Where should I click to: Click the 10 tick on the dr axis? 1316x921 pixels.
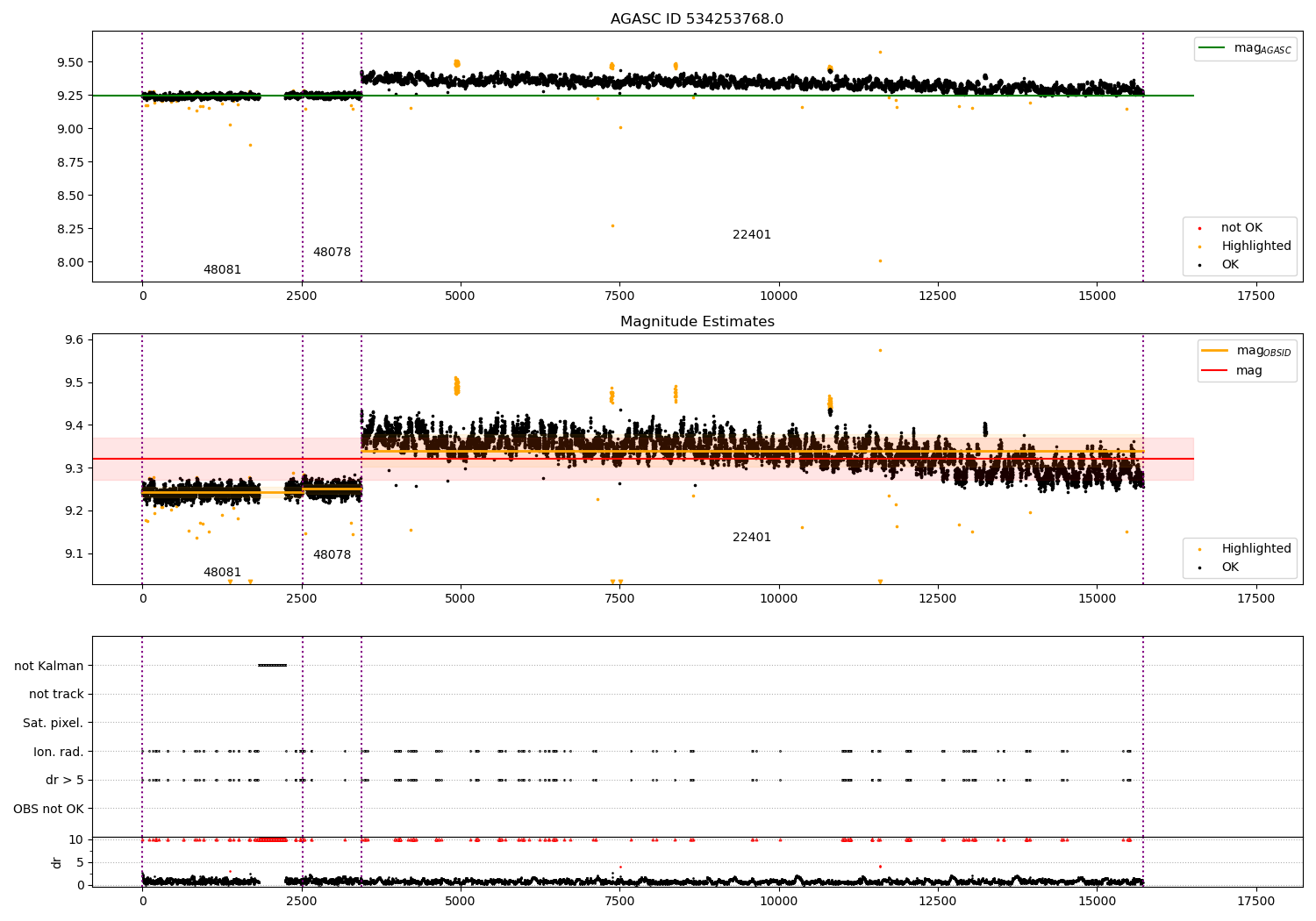pyautogui.click(x=76, y=840)
